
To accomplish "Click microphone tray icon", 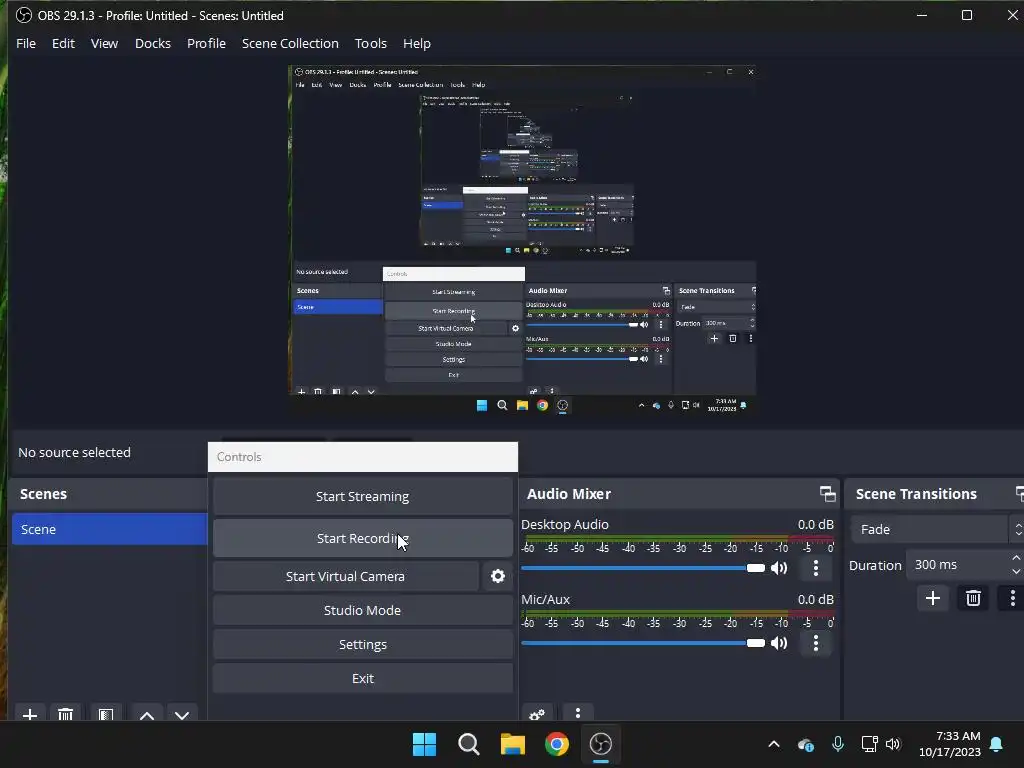I will (x=838, y=744).
